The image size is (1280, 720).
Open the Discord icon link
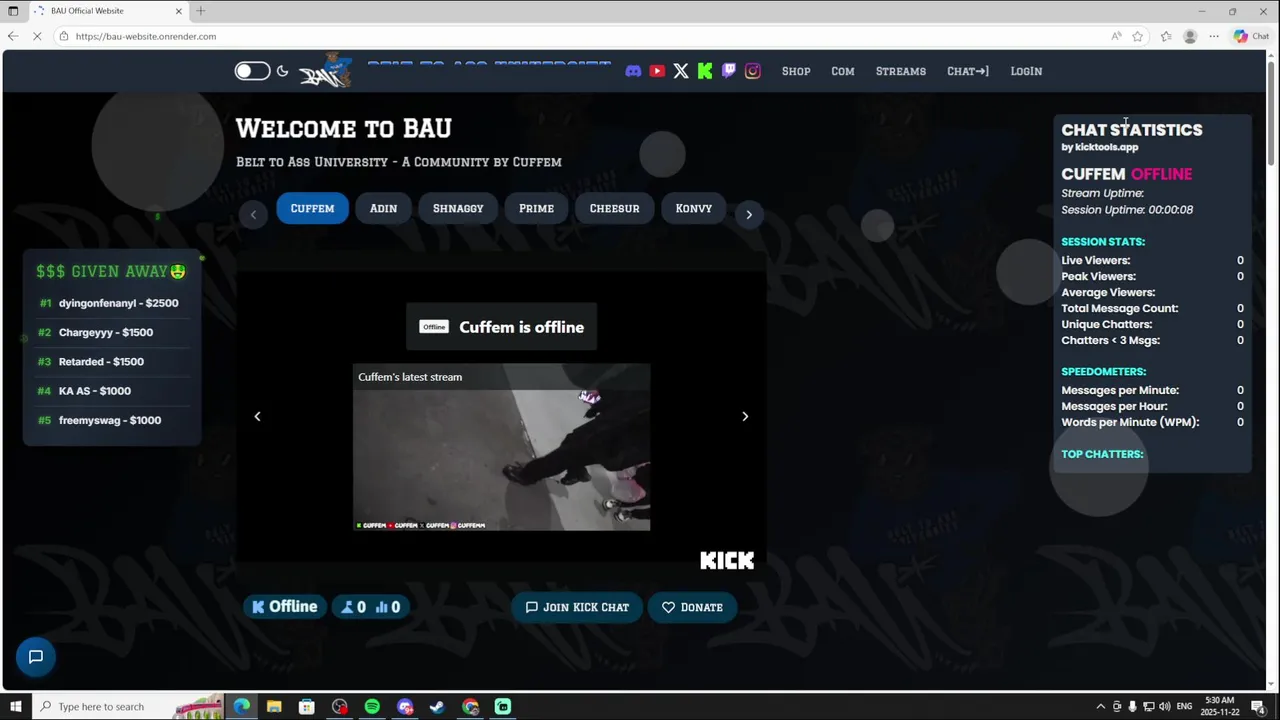point(633,71)
